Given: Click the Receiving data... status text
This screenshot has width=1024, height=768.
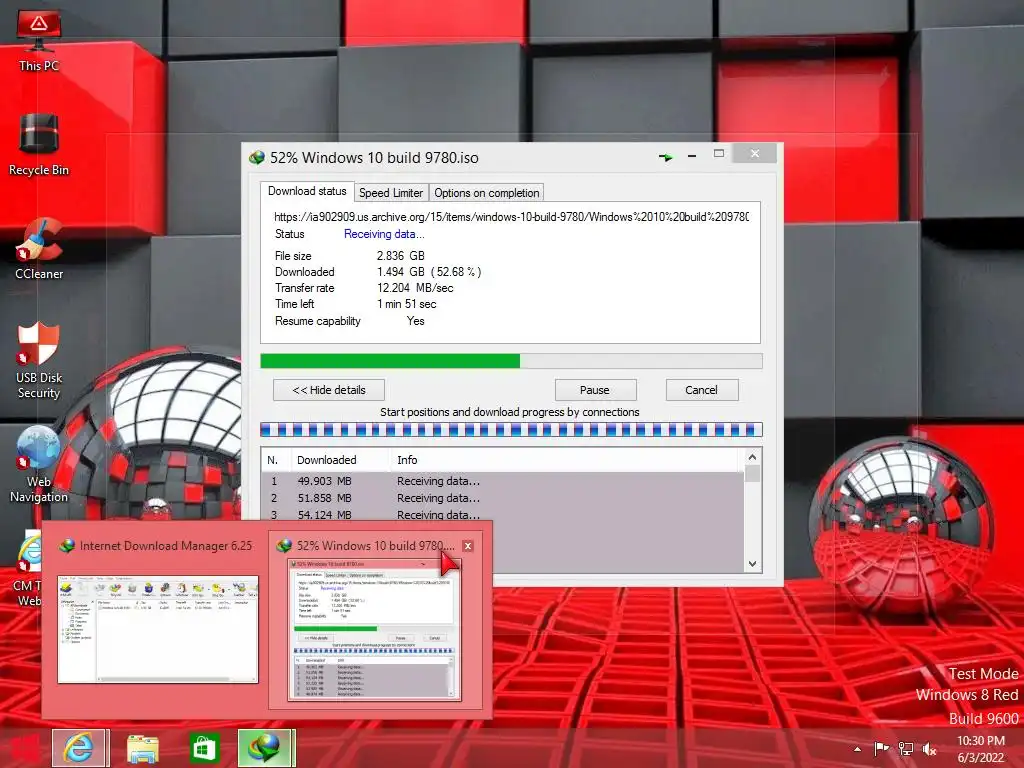Looking at the screenshot, I should coord(384,234).
